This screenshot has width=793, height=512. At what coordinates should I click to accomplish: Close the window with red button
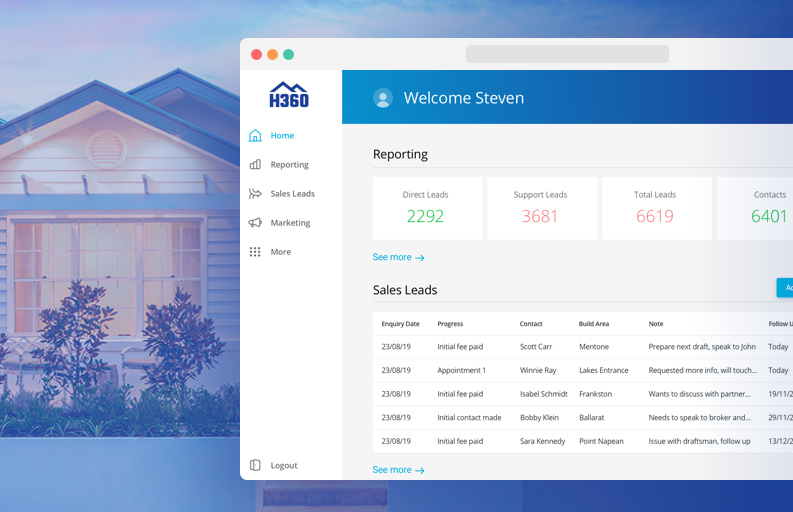tap(256, 55)
